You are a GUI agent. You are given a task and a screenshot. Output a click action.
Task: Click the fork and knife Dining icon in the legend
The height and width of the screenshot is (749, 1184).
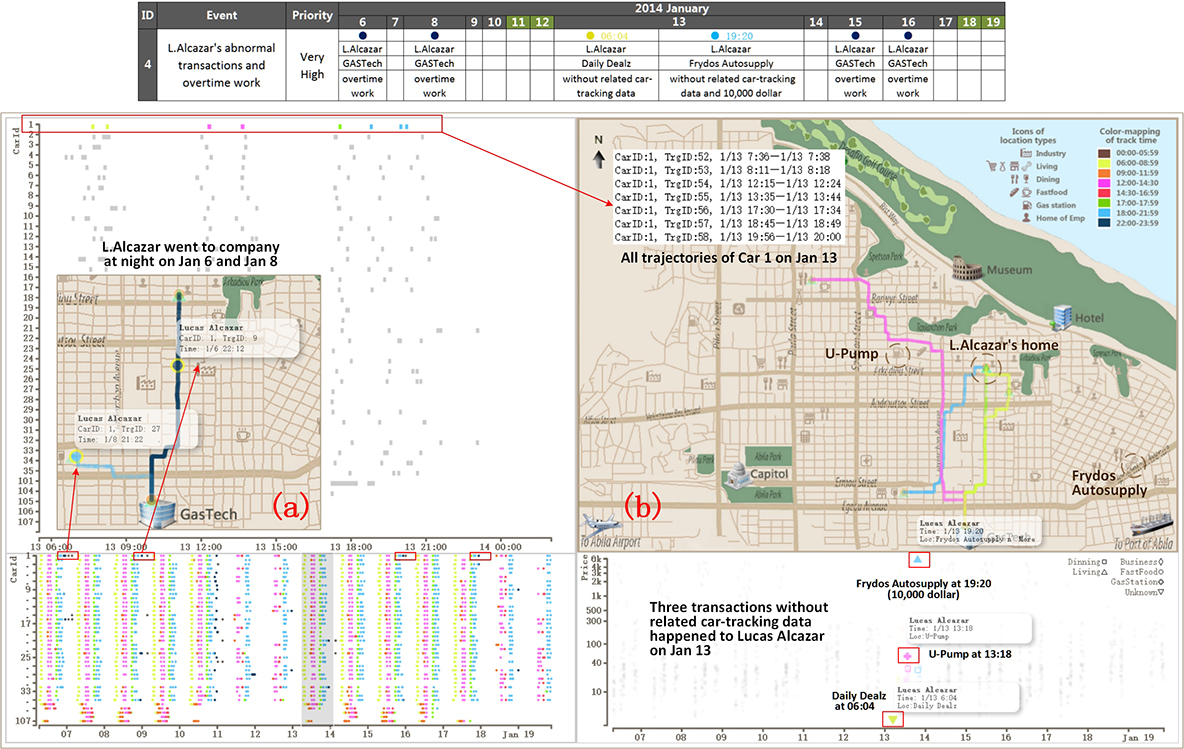tap(1015, 180)
